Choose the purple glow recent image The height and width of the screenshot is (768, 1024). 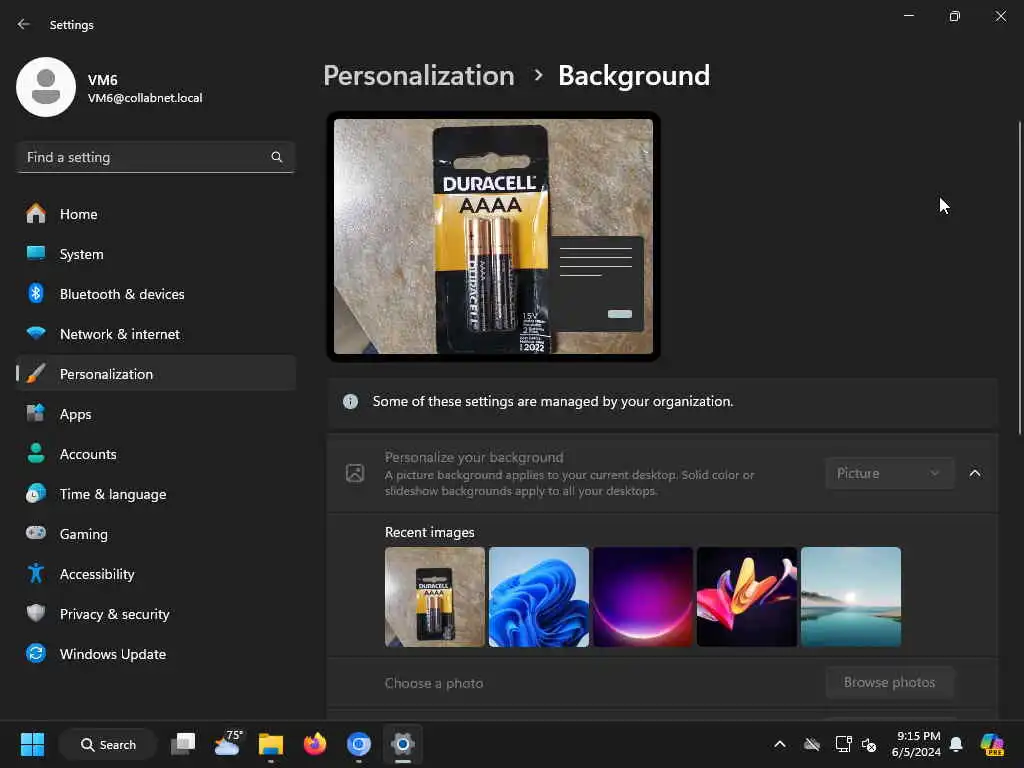643,597
